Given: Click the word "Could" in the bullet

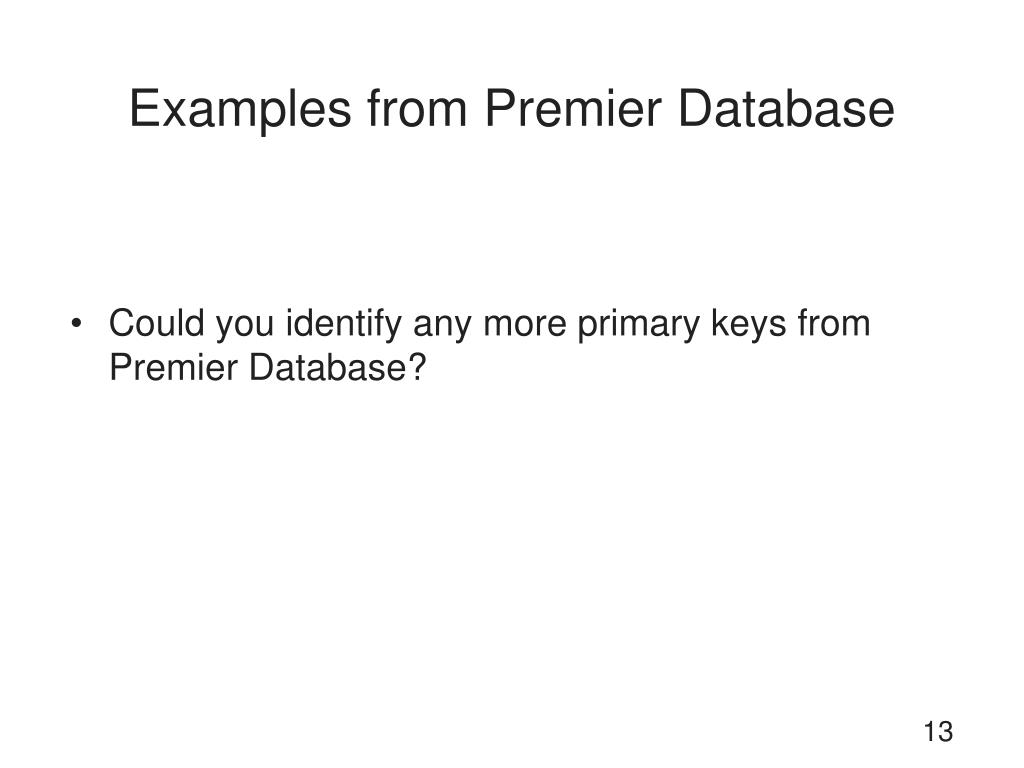Looking at the screenshot, I should point(157,323).
